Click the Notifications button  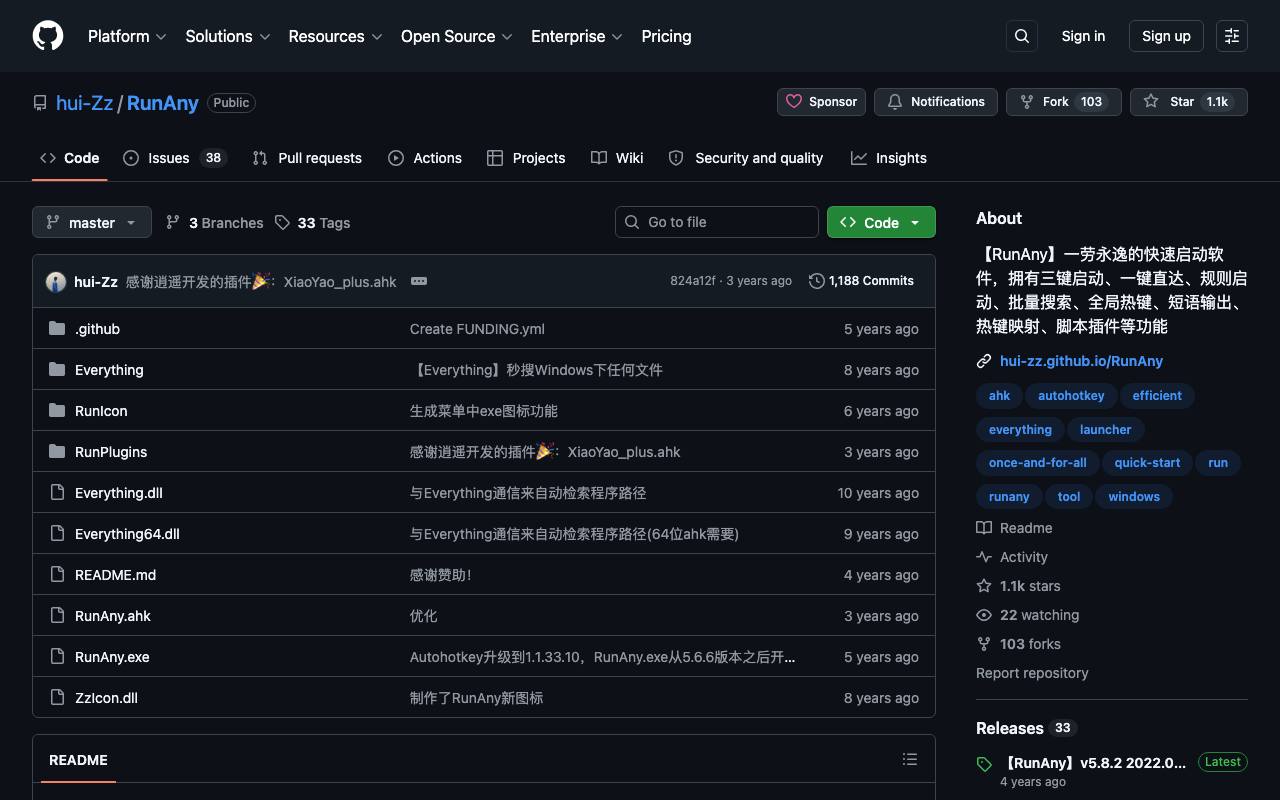[936, 102]
